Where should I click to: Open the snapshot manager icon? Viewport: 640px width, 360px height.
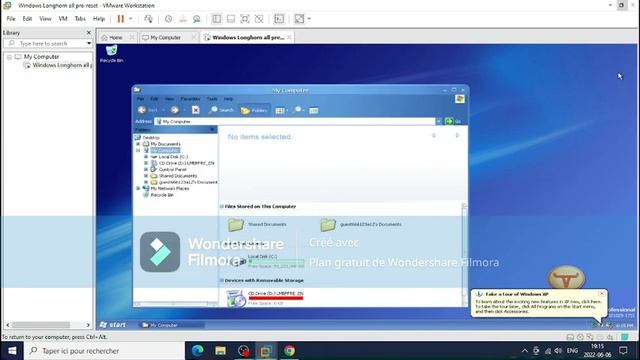[x=197, y=19]
